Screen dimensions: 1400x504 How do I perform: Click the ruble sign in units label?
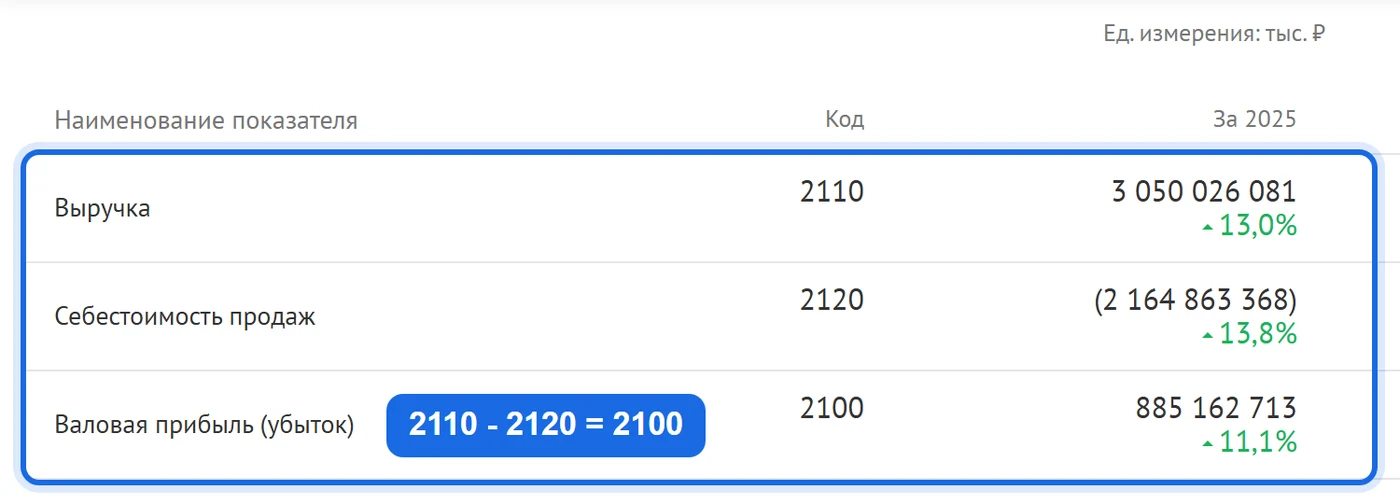coord(1318,34)
